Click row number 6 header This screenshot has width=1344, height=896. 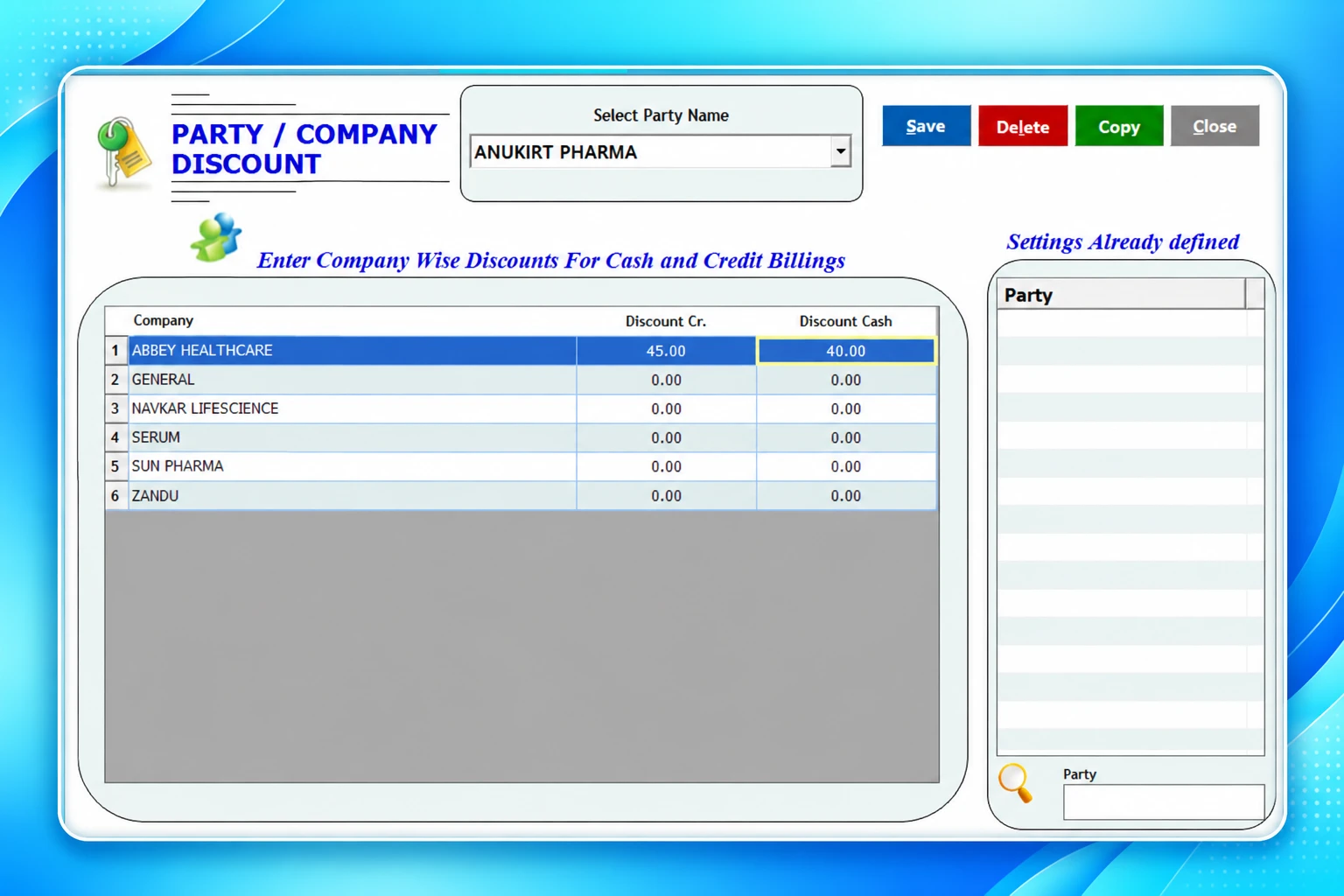coord(115,495)
